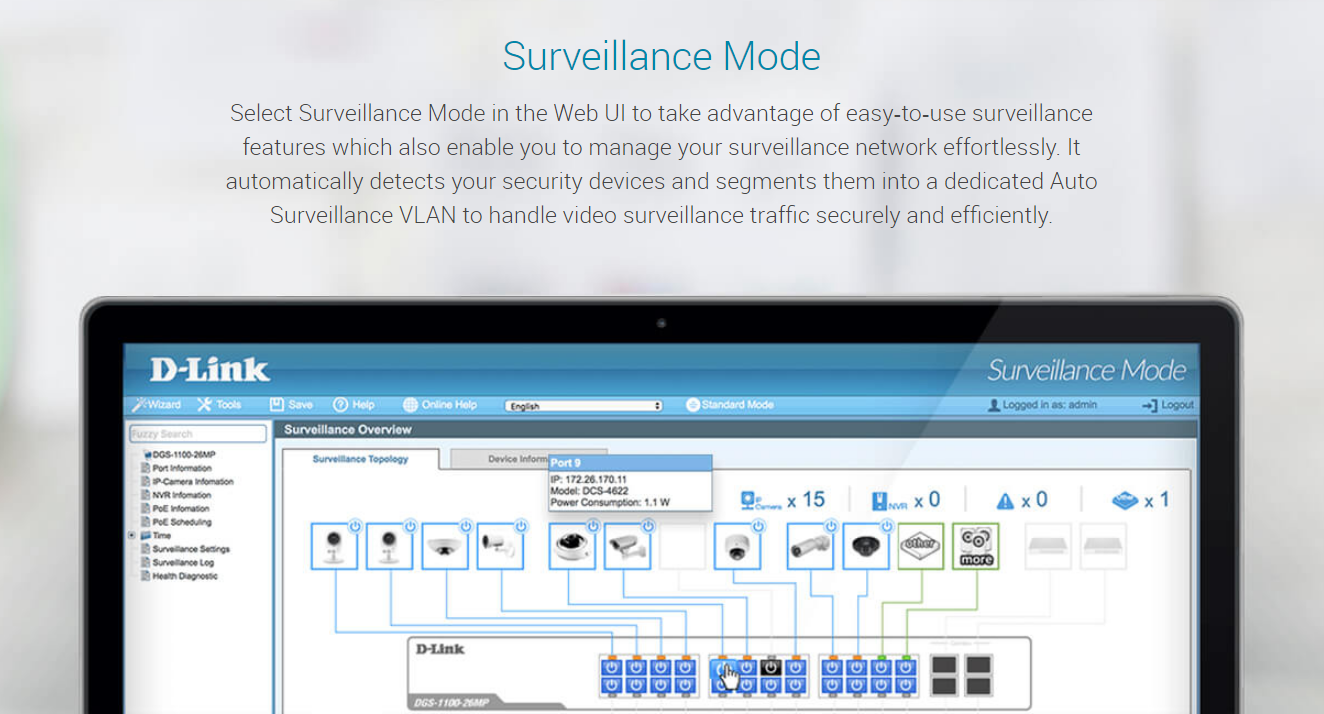Click the green 'more' devices icon

[x=975, y=546]
